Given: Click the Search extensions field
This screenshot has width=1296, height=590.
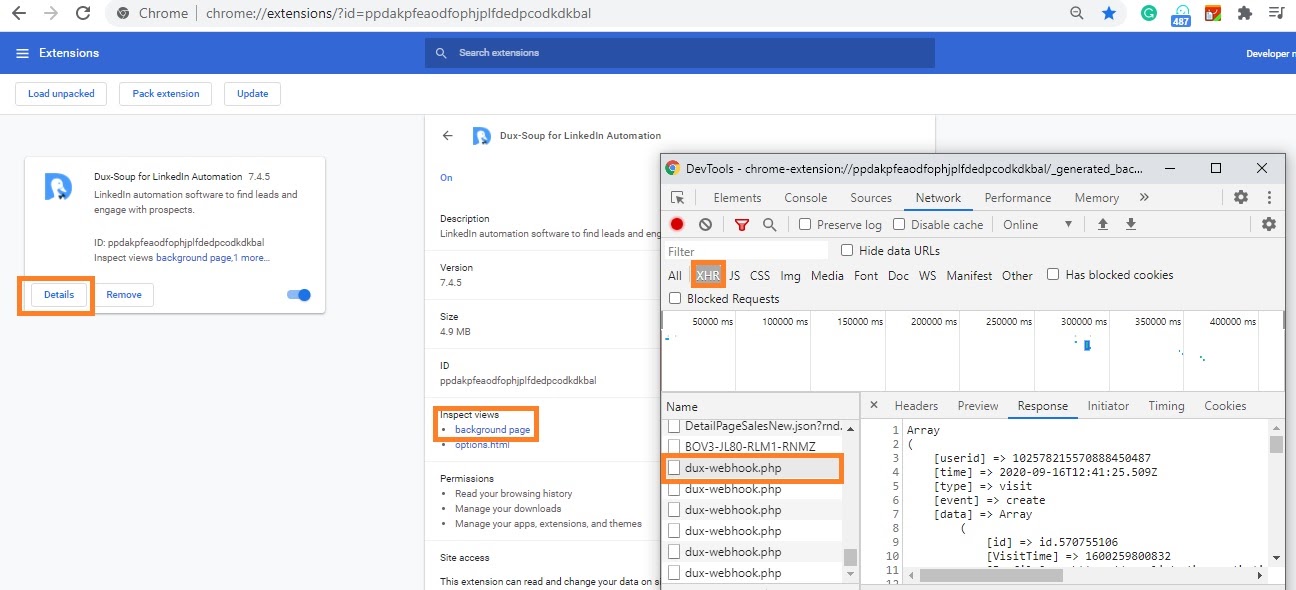Looking at the screenshot, I should tap(680, 53).
